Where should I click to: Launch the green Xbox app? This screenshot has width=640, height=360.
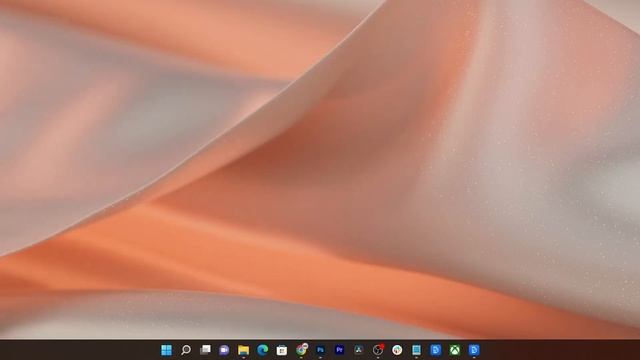pos(455,350)
